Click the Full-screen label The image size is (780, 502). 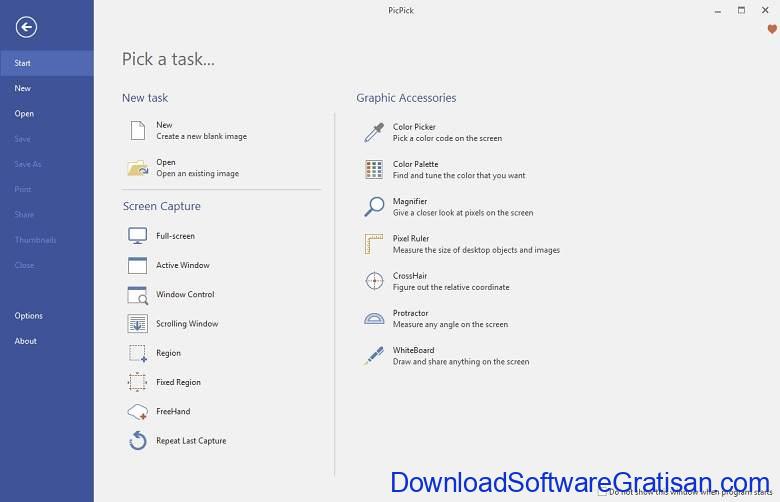pyautogui.click(x=175, y=236)
